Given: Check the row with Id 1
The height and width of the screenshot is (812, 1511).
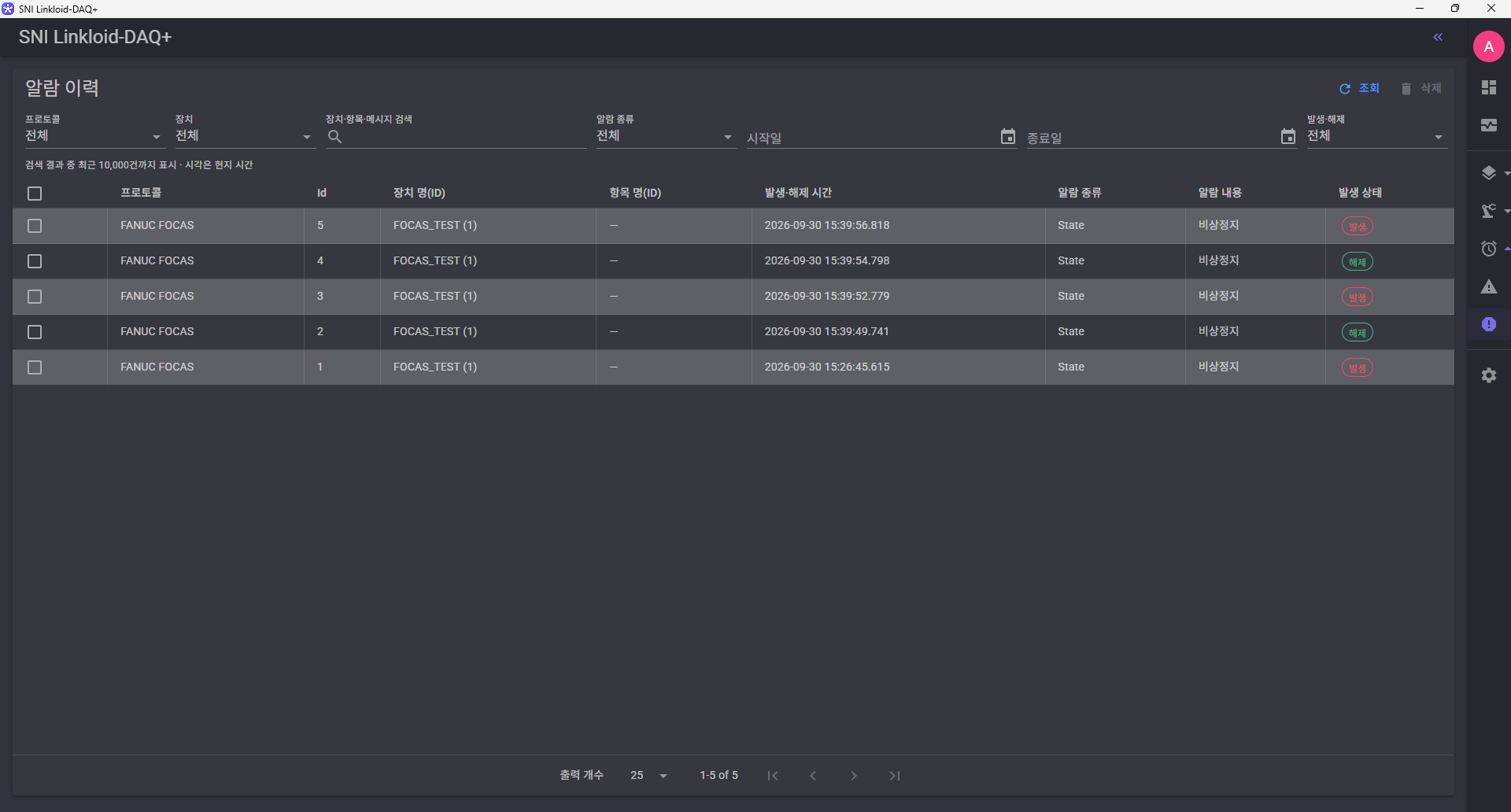Looking at the screenshot, I should pos(35,367).
